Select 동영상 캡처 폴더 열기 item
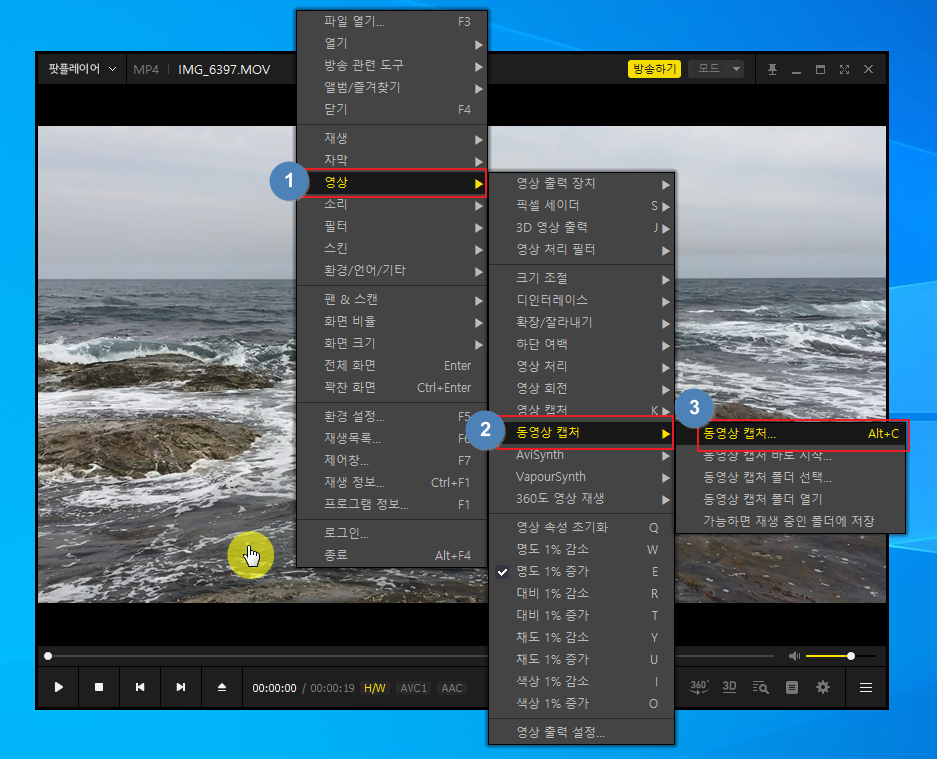This screenshot has height=759, width=937. pyautogui.click(x=791, y=500)
